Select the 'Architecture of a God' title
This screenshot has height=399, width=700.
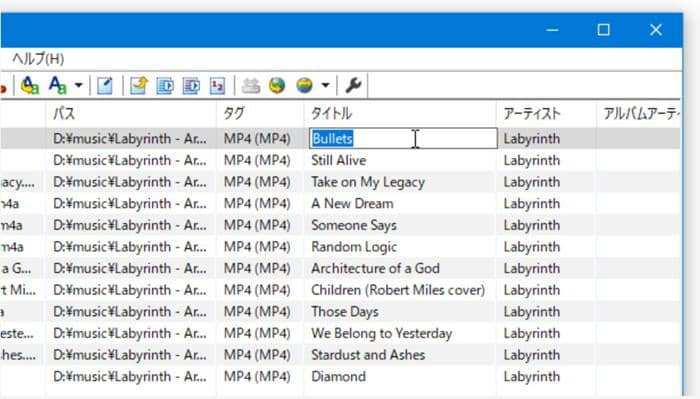[x=375, y=268]
